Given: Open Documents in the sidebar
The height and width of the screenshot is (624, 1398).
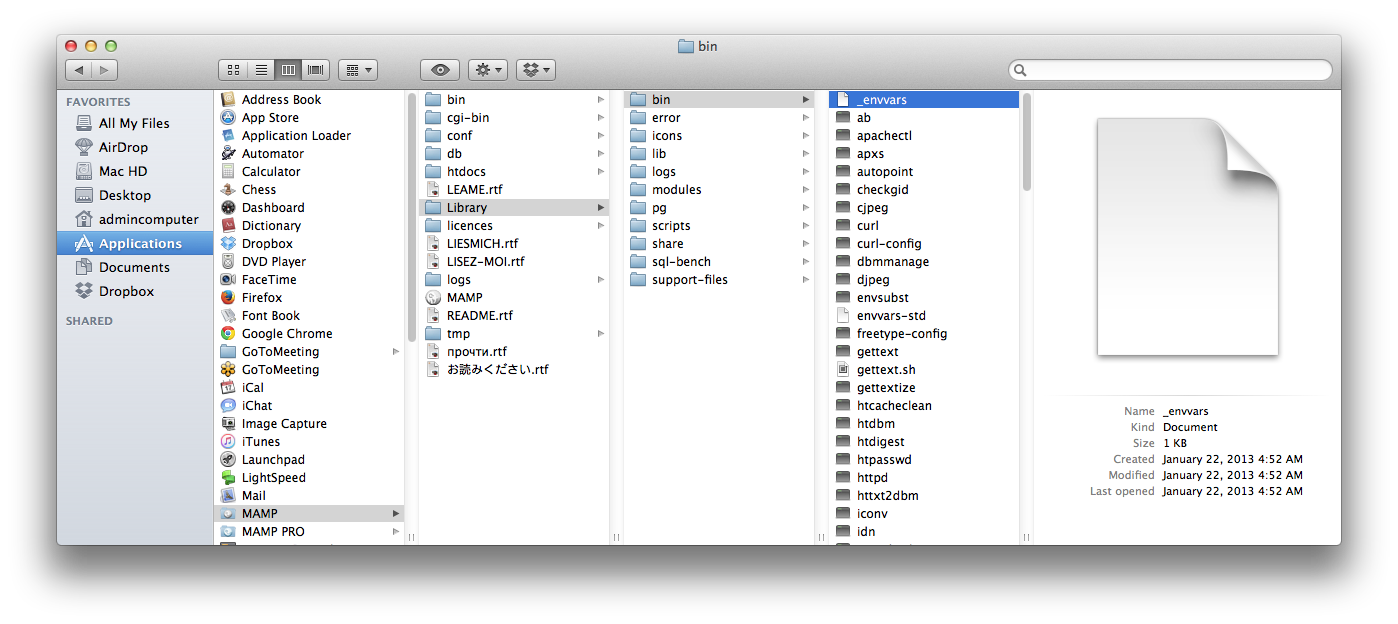Looking at the screenshot, I should click(x=135, y=267).
